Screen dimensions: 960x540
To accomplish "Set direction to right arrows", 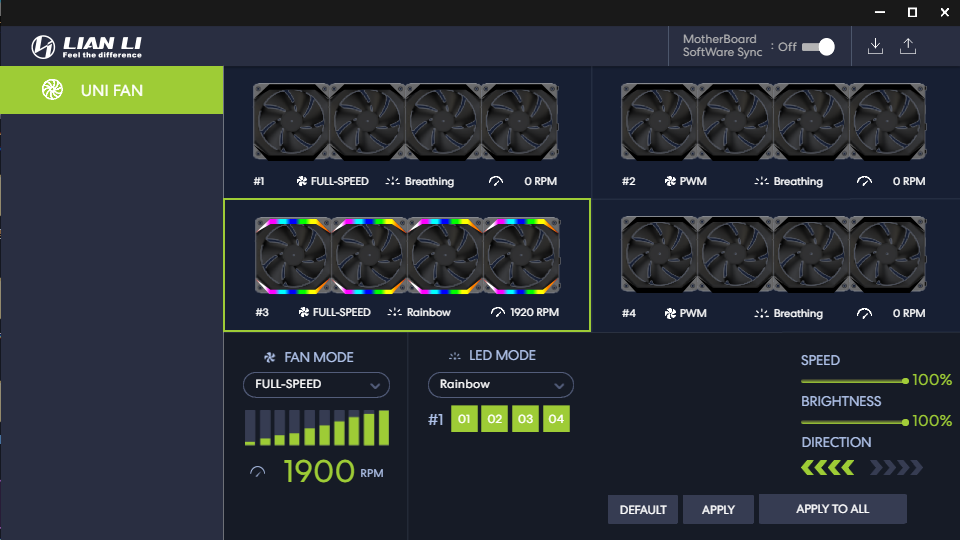I will tap(896, 468).
